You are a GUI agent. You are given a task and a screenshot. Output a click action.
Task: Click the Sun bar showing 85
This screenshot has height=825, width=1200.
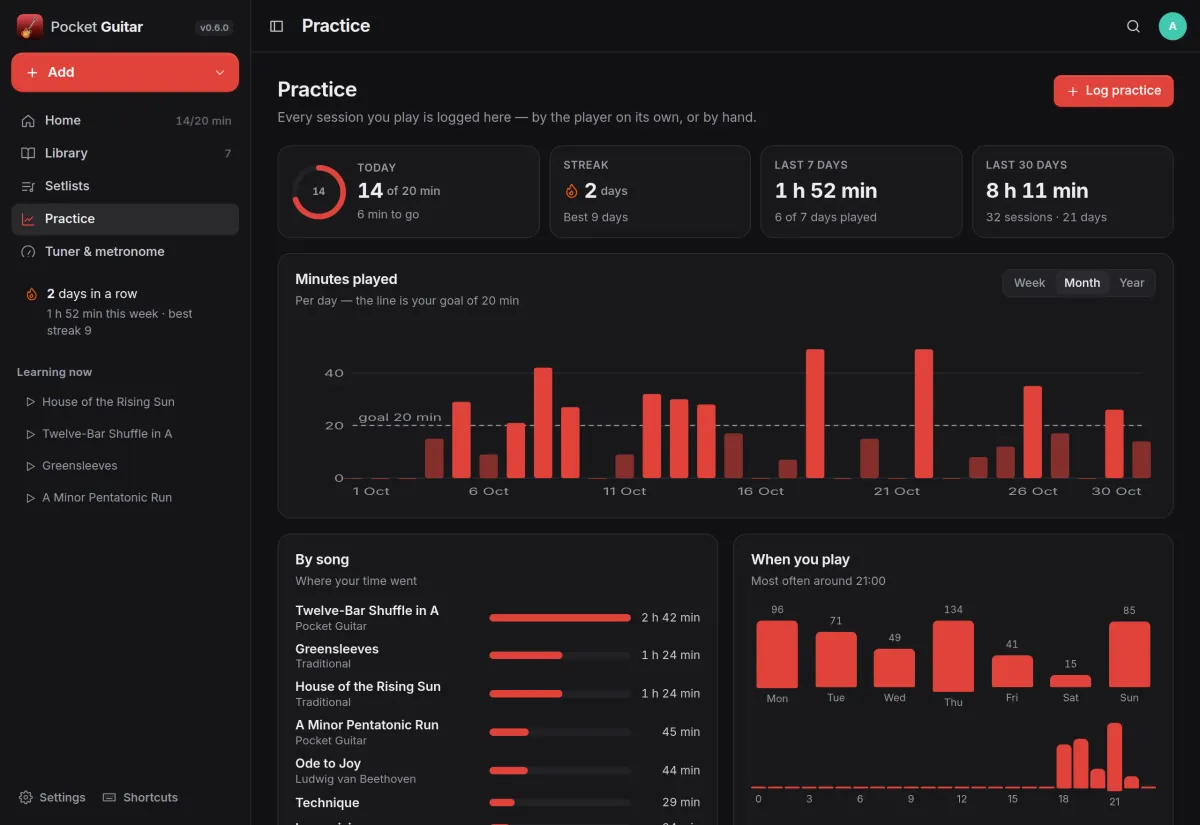pyautogui.click(x=1129, y=654)
